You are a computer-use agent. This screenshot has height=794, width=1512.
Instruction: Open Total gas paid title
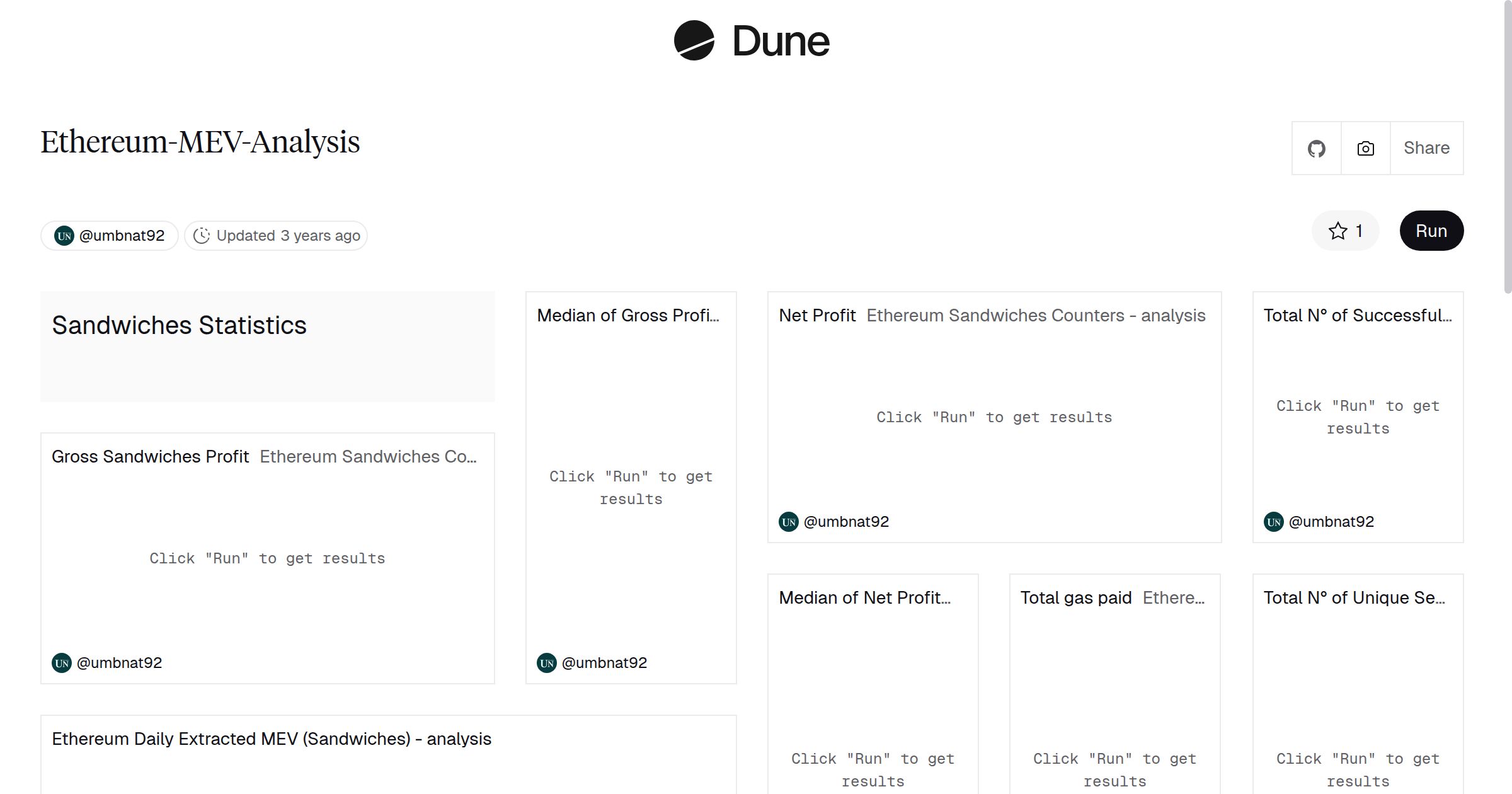(1076, 598)
